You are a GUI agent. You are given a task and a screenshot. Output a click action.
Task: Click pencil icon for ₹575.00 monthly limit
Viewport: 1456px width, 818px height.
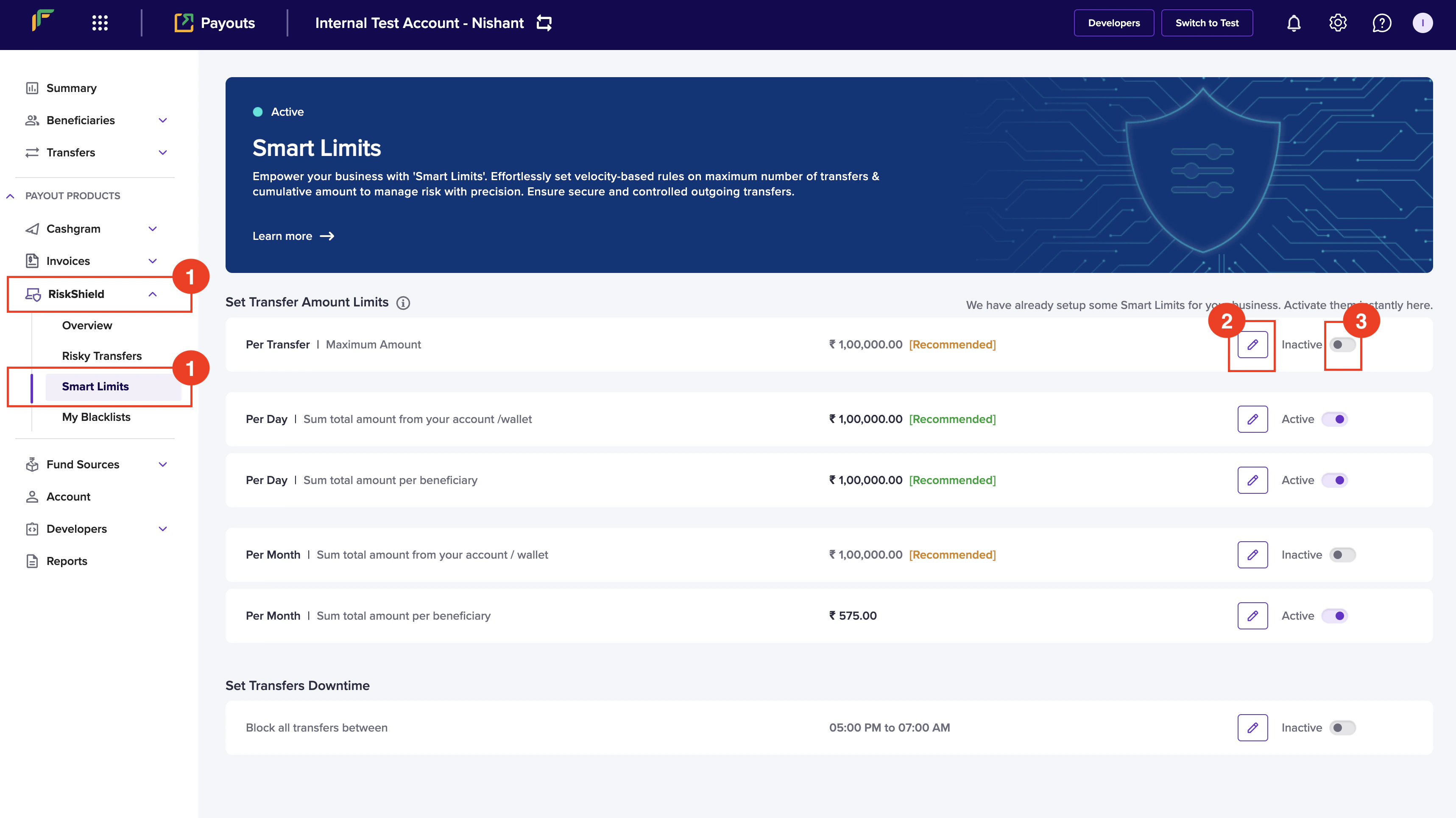coord(1252,616)
